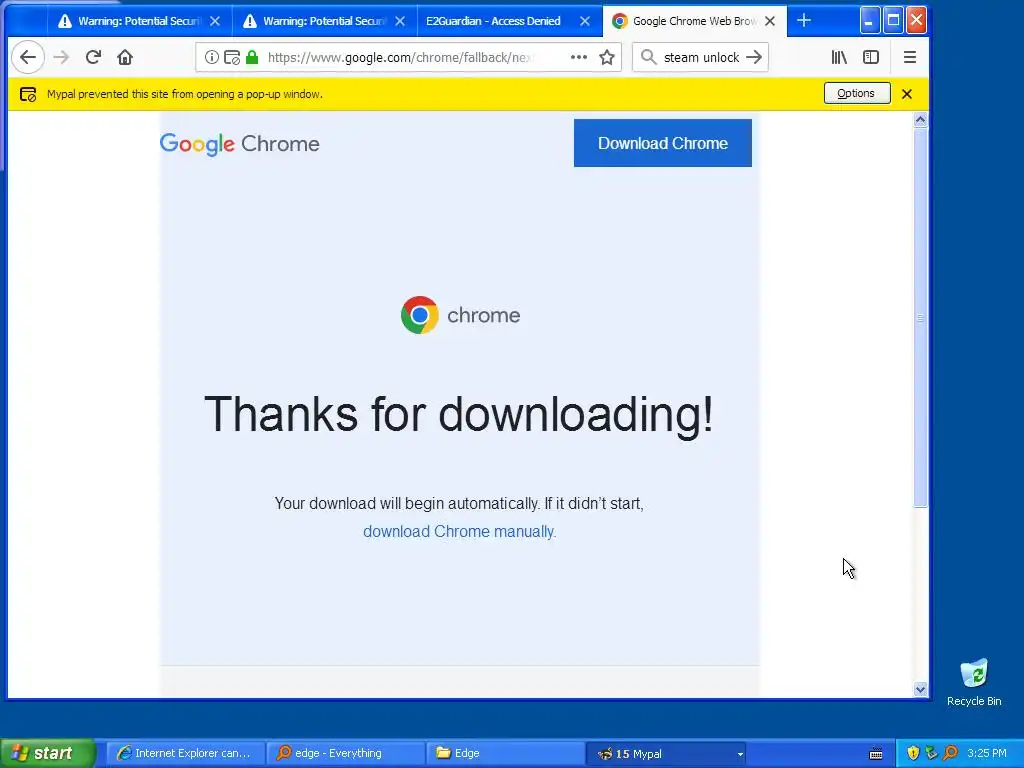The height and width of the screenshot is (768, 1024).
Task: Expand the 15 Mypal taskbar group
Action: coord(666,754)
